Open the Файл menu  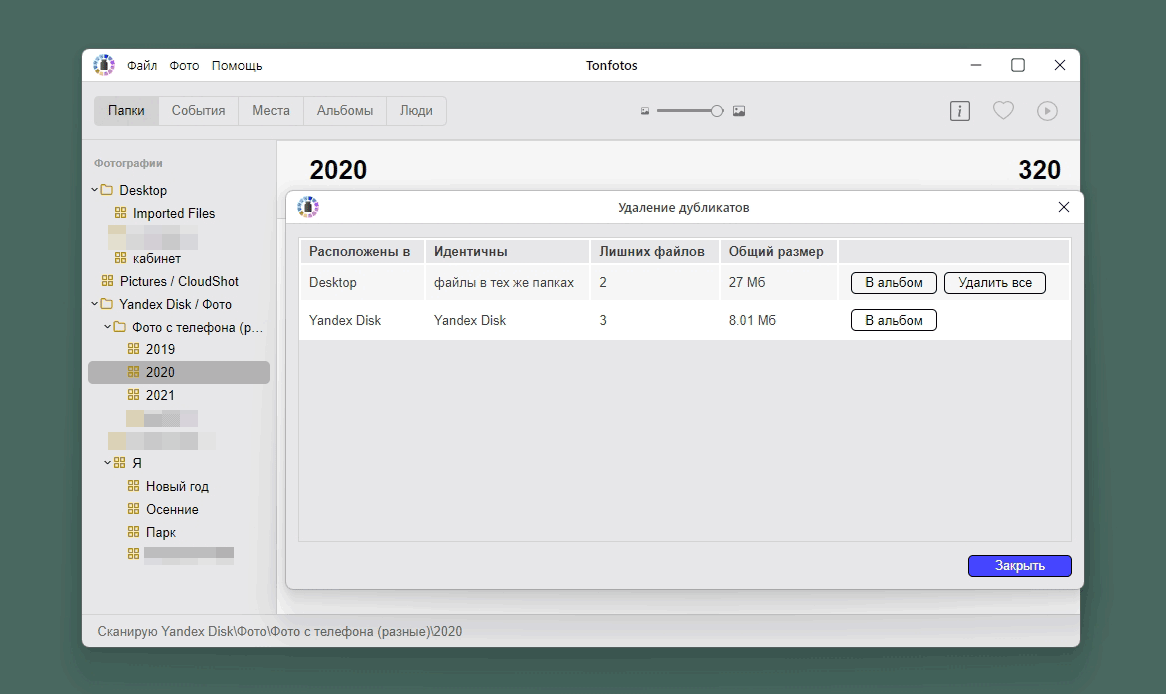point(141,65)
